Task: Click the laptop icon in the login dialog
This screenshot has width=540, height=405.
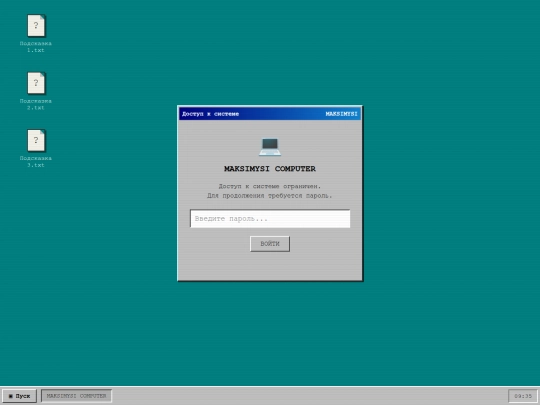Action: pos(270,147)
